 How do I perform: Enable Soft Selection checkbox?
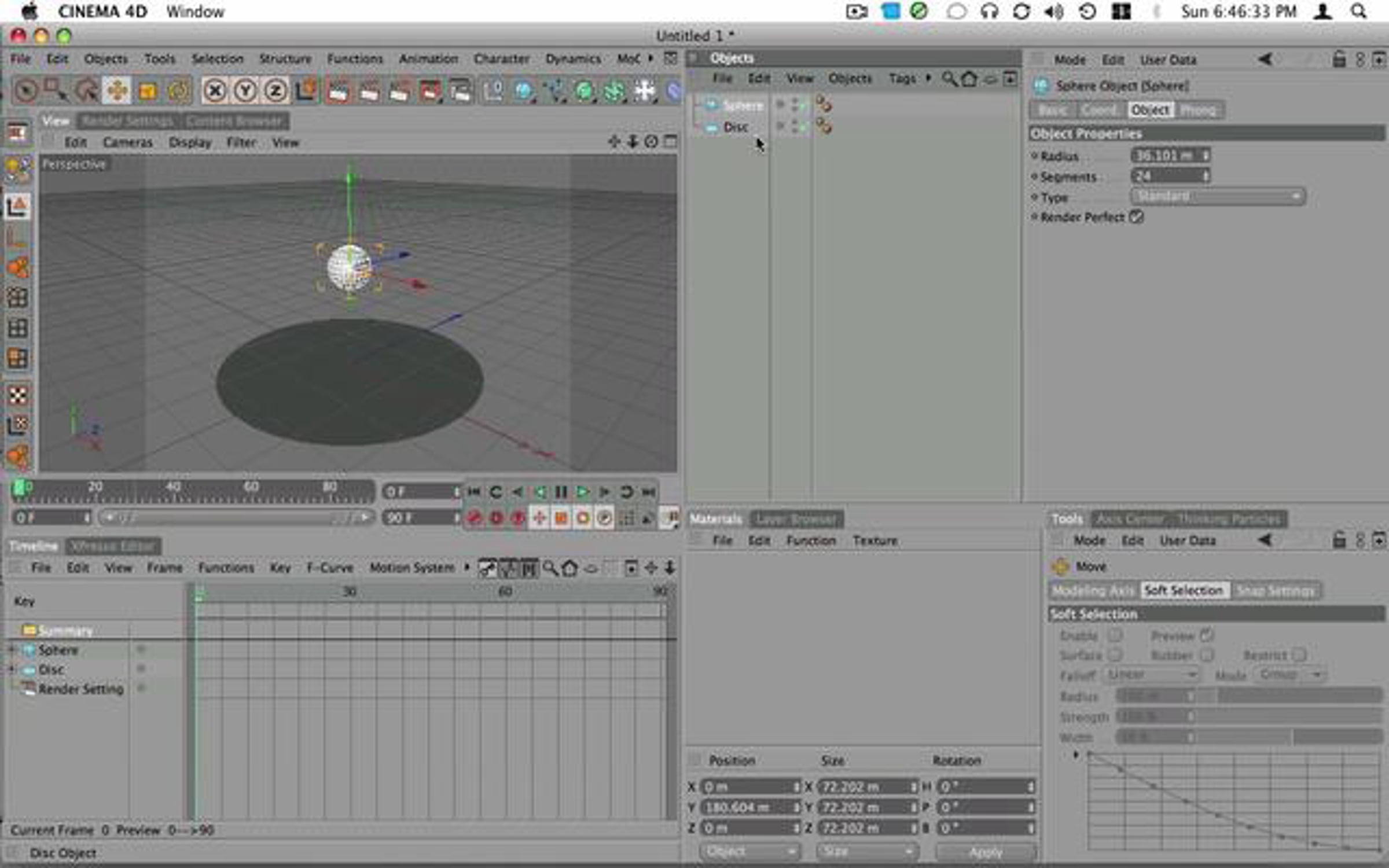pos(1114,635)
